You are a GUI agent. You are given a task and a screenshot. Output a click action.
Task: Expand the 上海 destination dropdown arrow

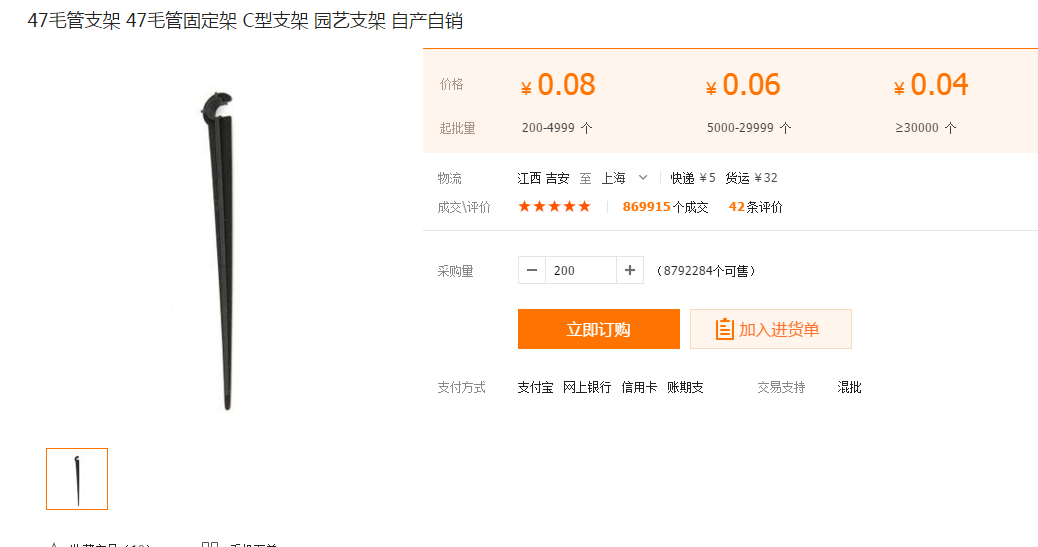[643, 178]
